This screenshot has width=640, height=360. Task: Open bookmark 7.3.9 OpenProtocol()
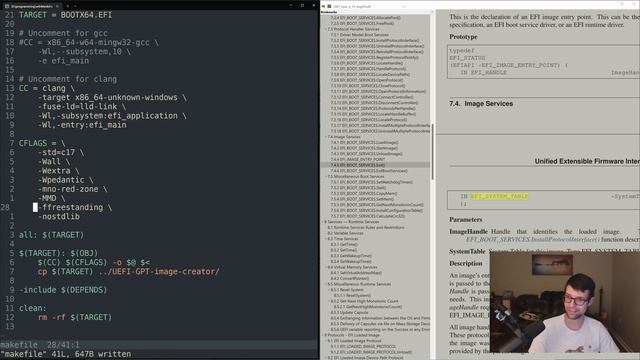click(x=367, y=80)
